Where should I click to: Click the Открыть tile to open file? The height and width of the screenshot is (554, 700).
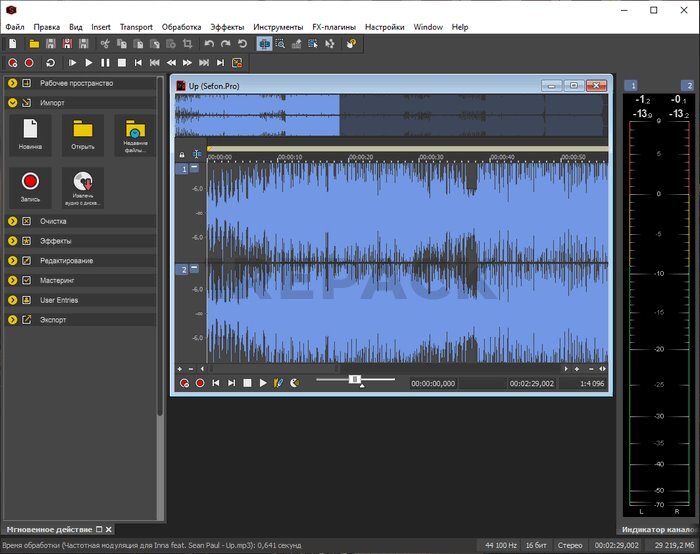(82, 133)
